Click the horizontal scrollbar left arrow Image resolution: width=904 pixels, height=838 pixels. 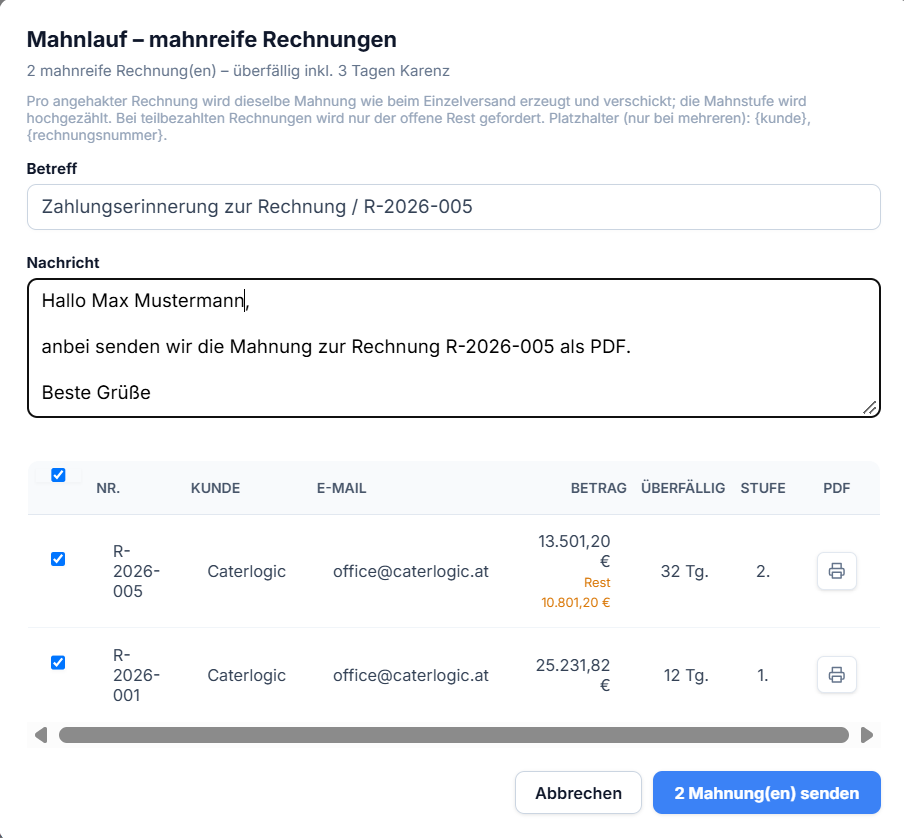tap(41, 735)
